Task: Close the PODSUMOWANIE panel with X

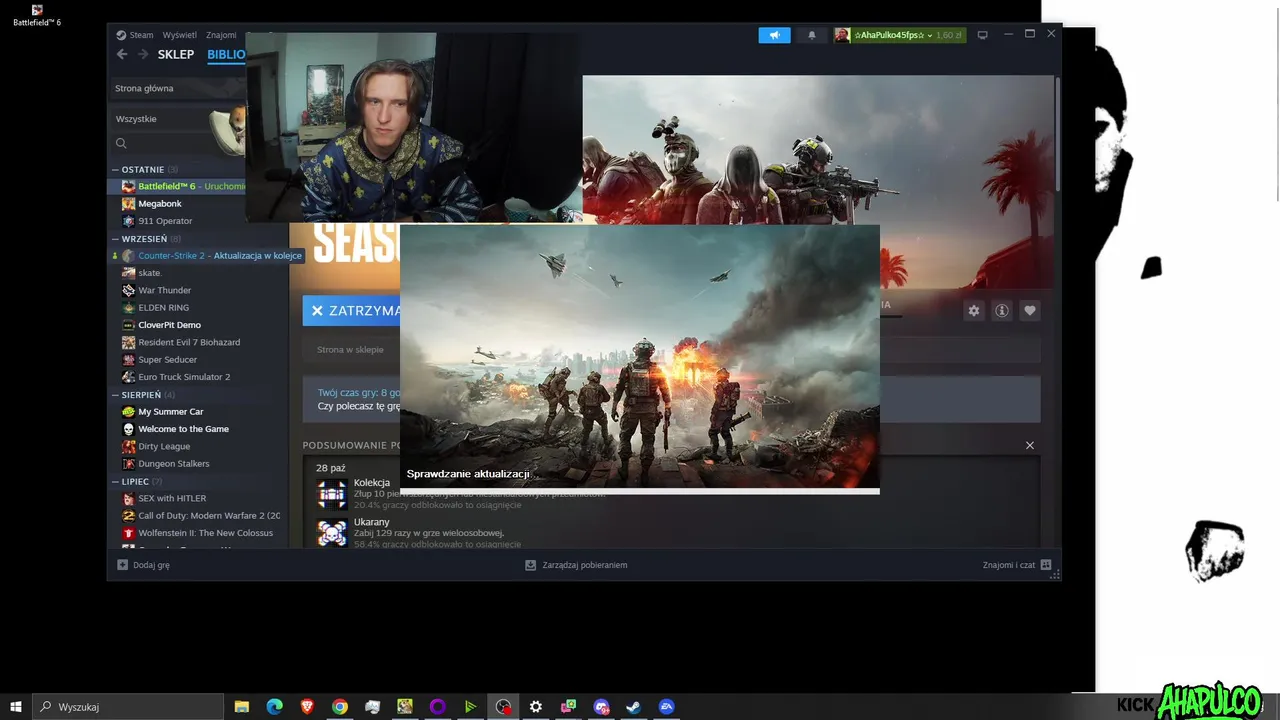Action: [x=1030, y=445]
